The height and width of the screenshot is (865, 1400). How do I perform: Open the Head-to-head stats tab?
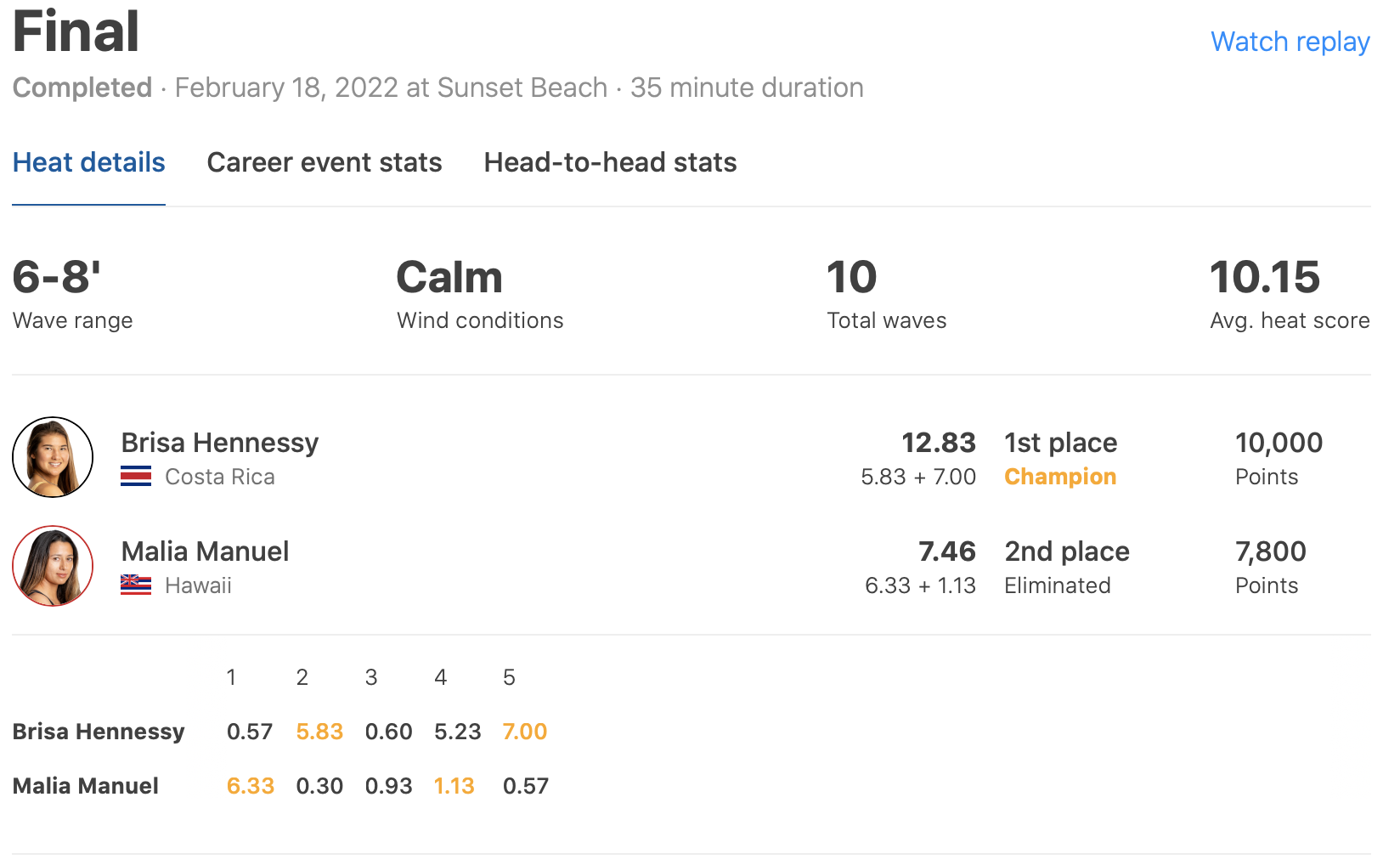(610, 162)
